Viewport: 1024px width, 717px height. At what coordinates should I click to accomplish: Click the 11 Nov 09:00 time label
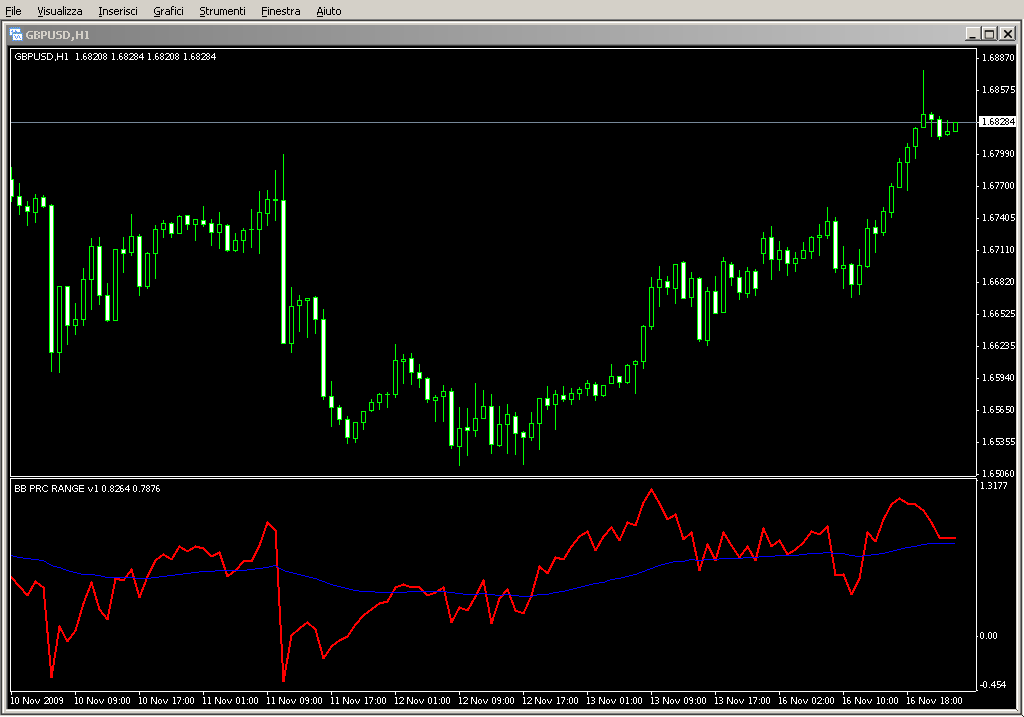click(x=294, y=701)
